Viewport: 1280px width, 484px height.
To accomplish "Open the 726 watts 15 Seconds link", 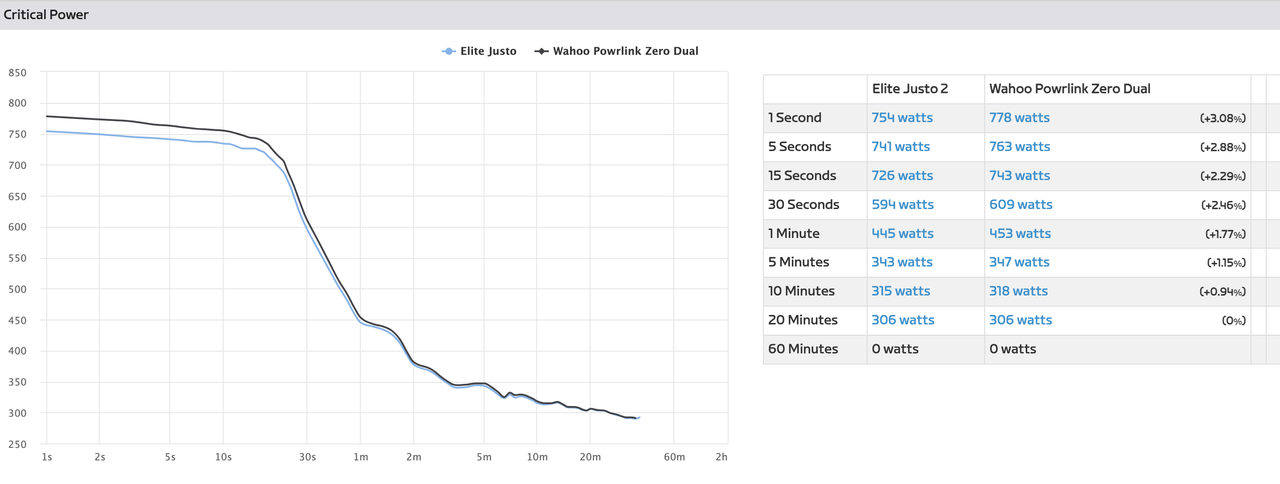I will click(x=902, y=175).
